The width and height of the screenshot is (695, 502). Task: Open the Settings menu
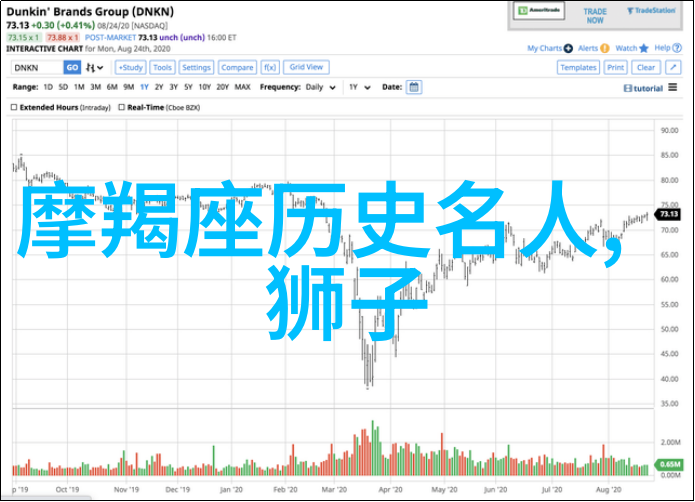tap(196, 67)
